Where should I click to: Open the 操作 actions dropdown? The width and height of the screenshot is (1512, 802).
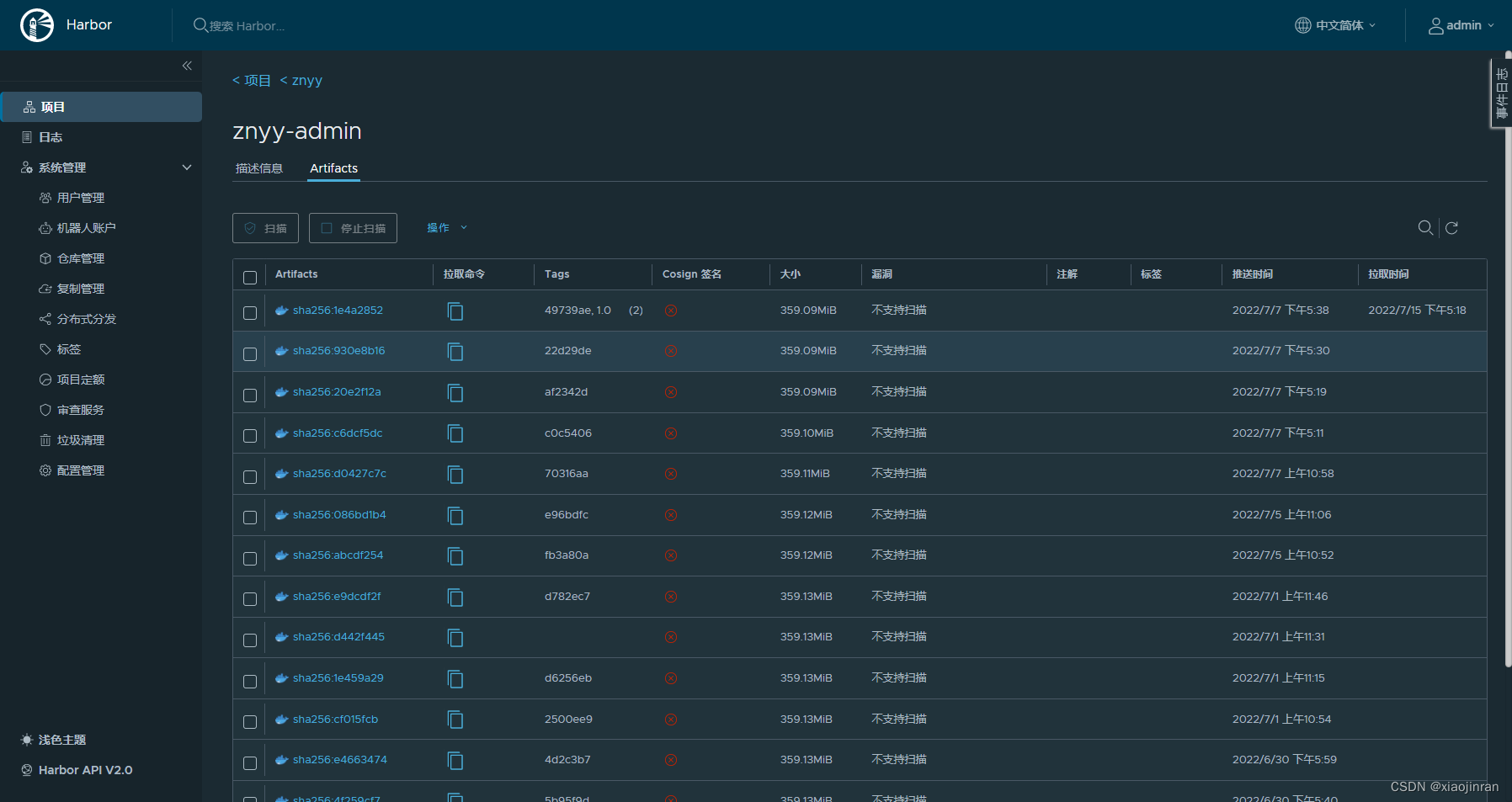[446, 228]
